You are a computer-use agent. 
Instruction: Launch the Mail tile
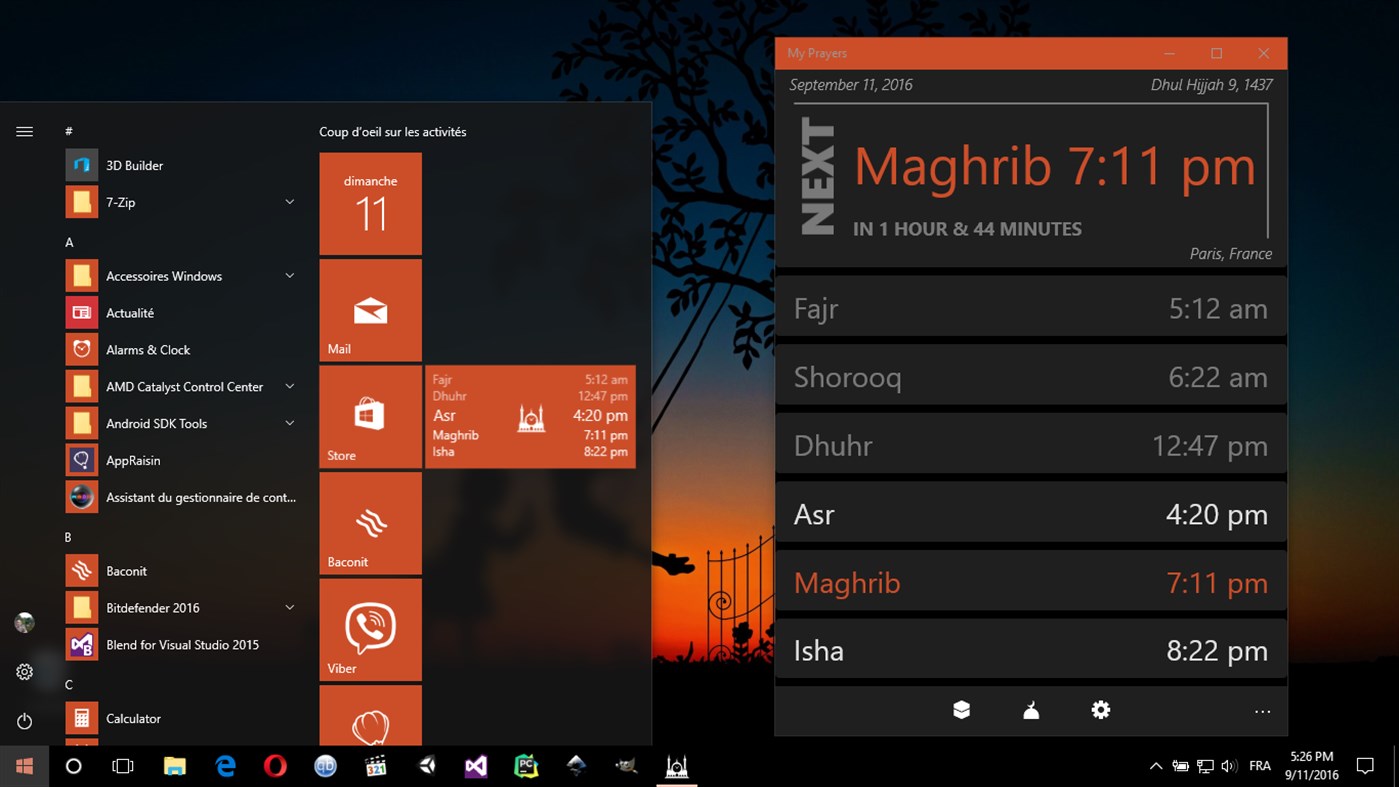coord(370,309)
